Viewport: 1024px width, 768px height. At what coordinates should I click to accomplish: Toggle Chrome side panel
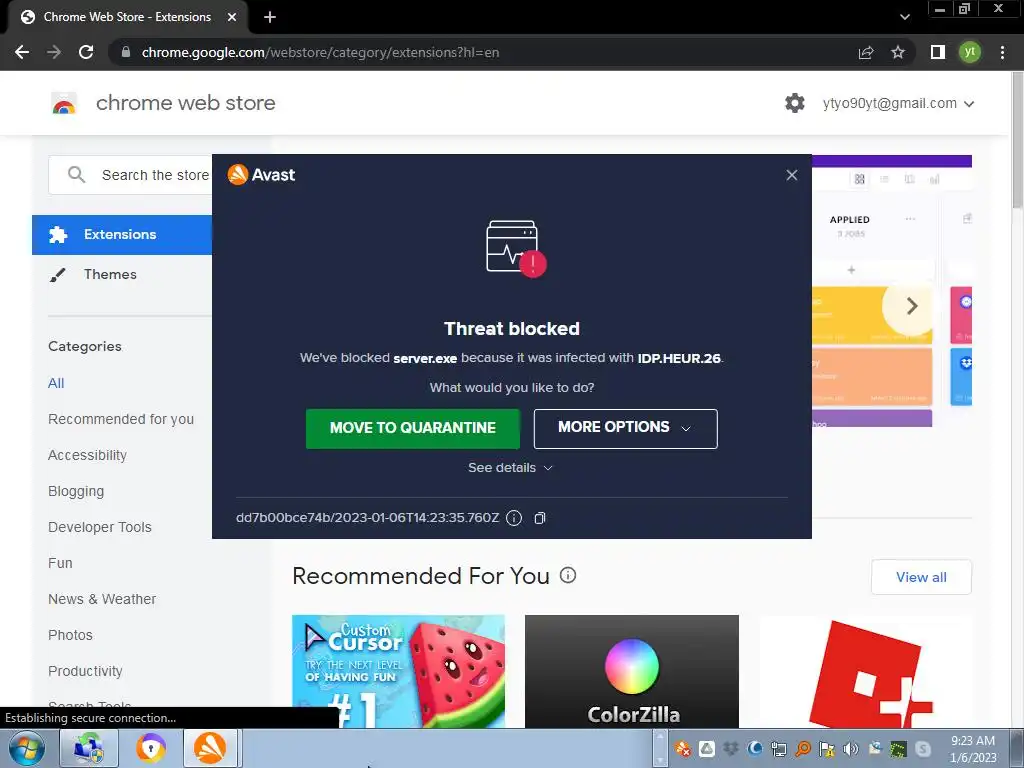[x=938, y=52]
